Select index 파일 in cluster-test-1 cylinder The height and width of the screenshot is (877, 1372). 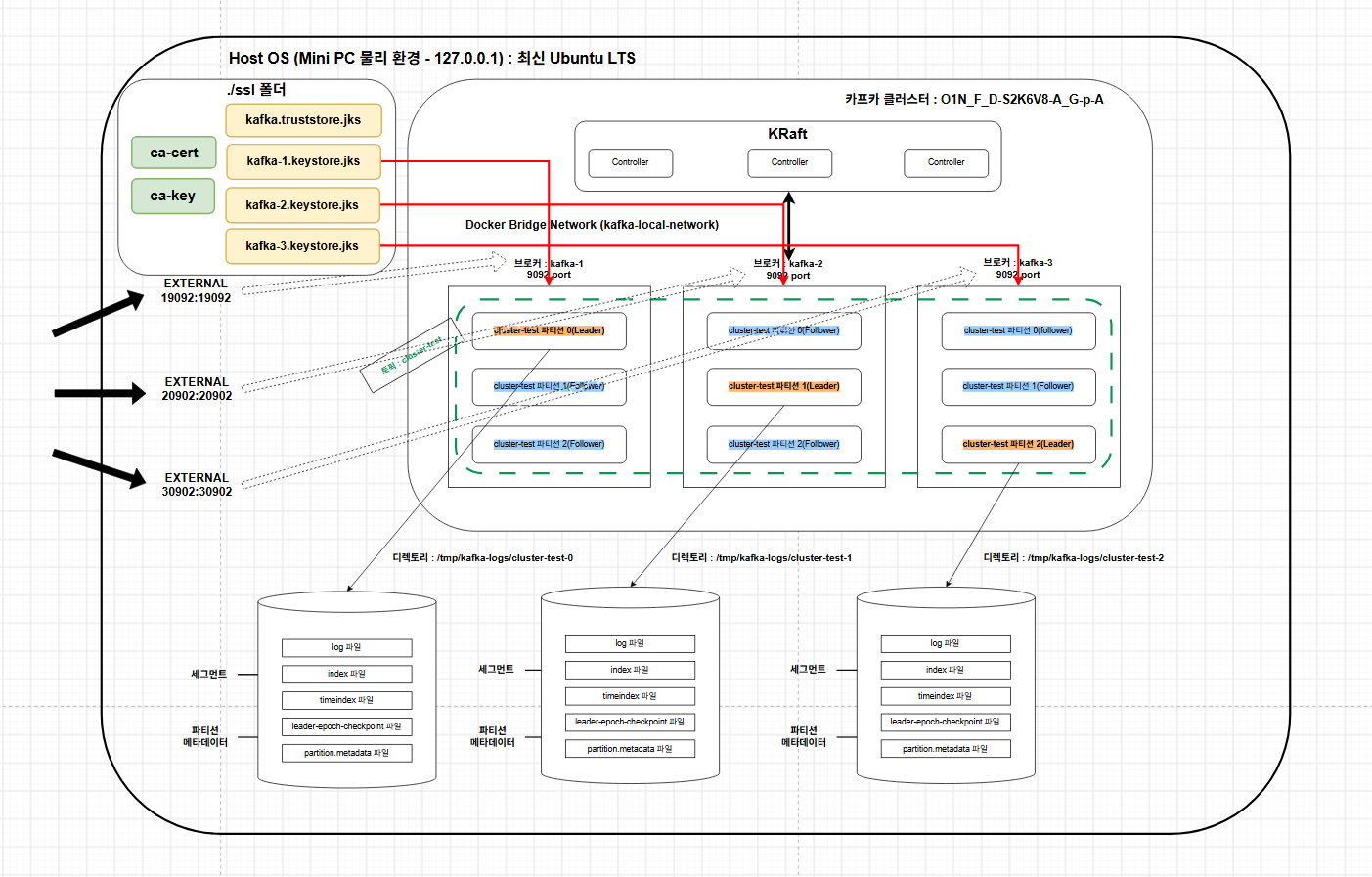click(x=630, y=670)
